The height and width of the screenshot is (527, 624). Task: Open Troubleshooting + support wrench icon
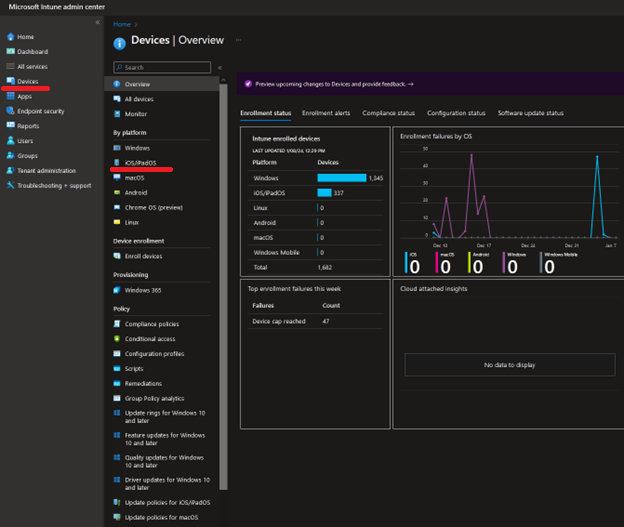tap(11, 185)
